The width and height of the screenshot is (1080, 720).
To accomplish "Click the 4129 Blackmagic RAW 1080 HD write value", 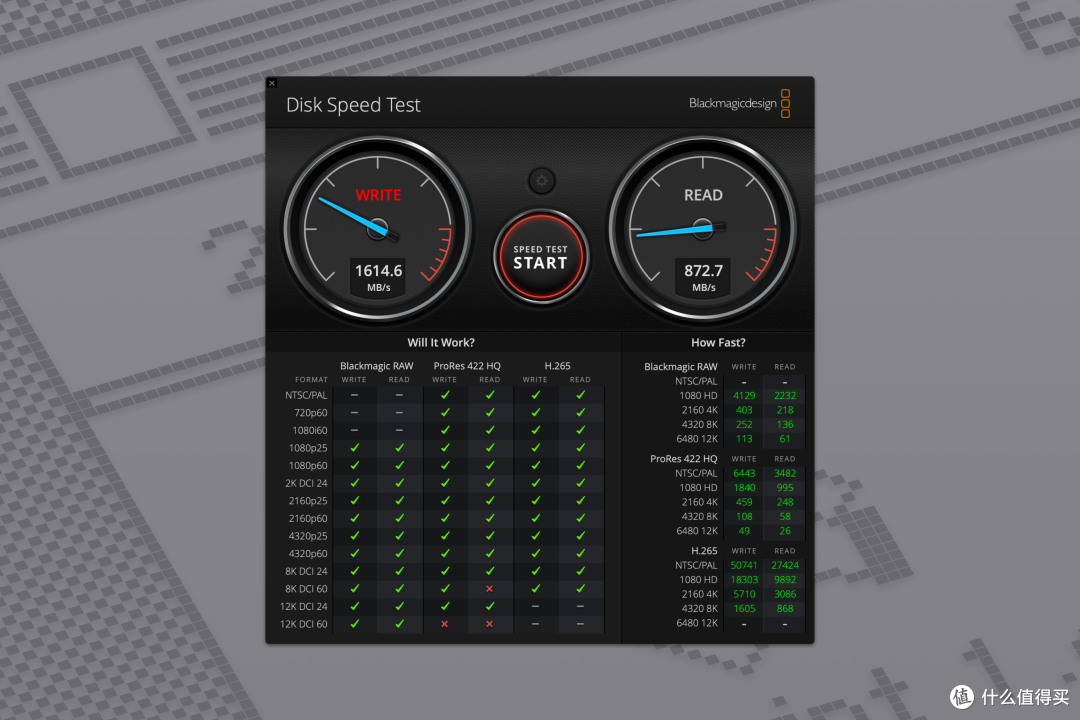I will pyautogui.click(x=744, y=395).
